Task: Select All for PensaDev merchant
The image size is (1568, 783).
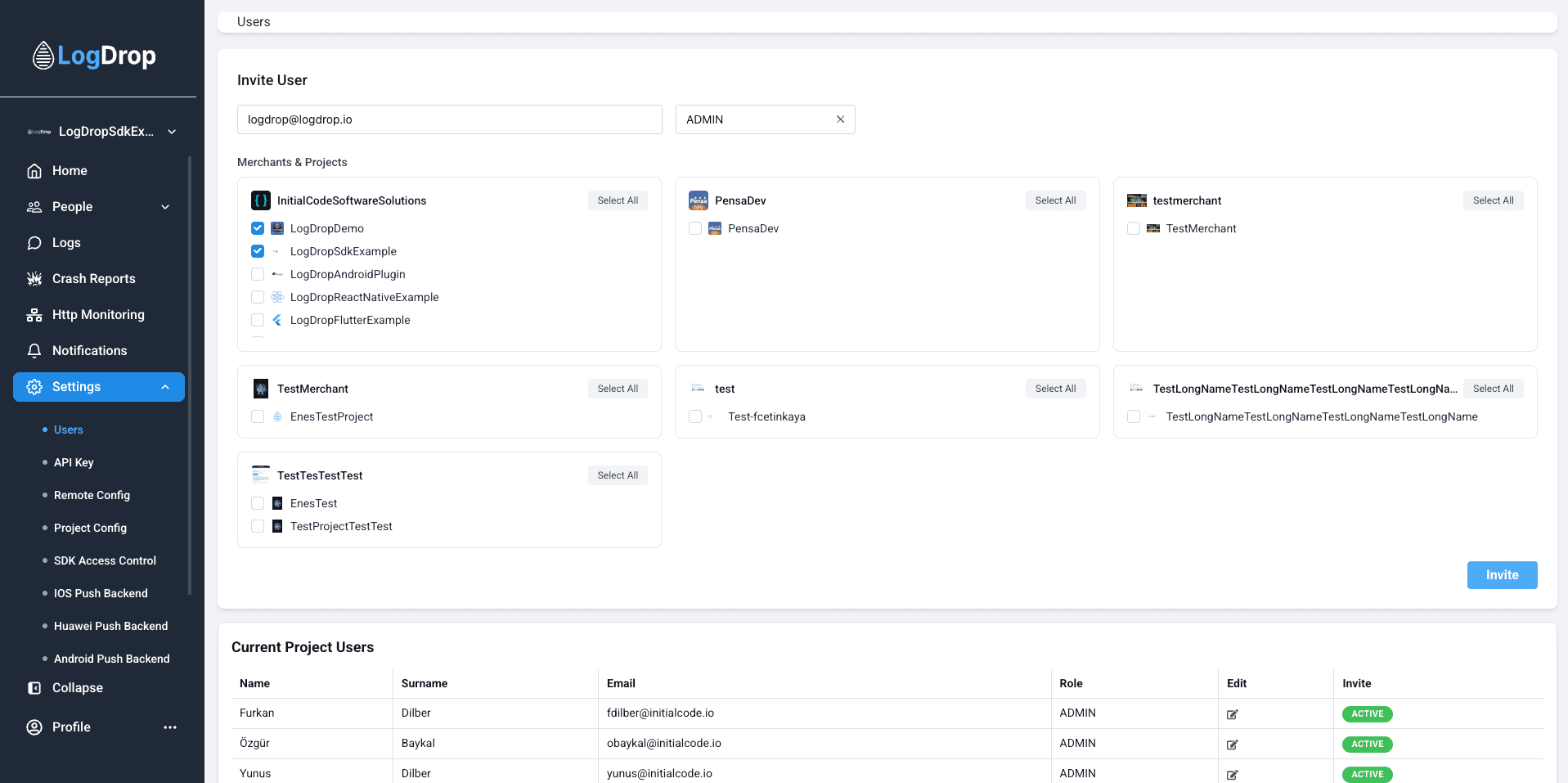Action: [1055, 200]
